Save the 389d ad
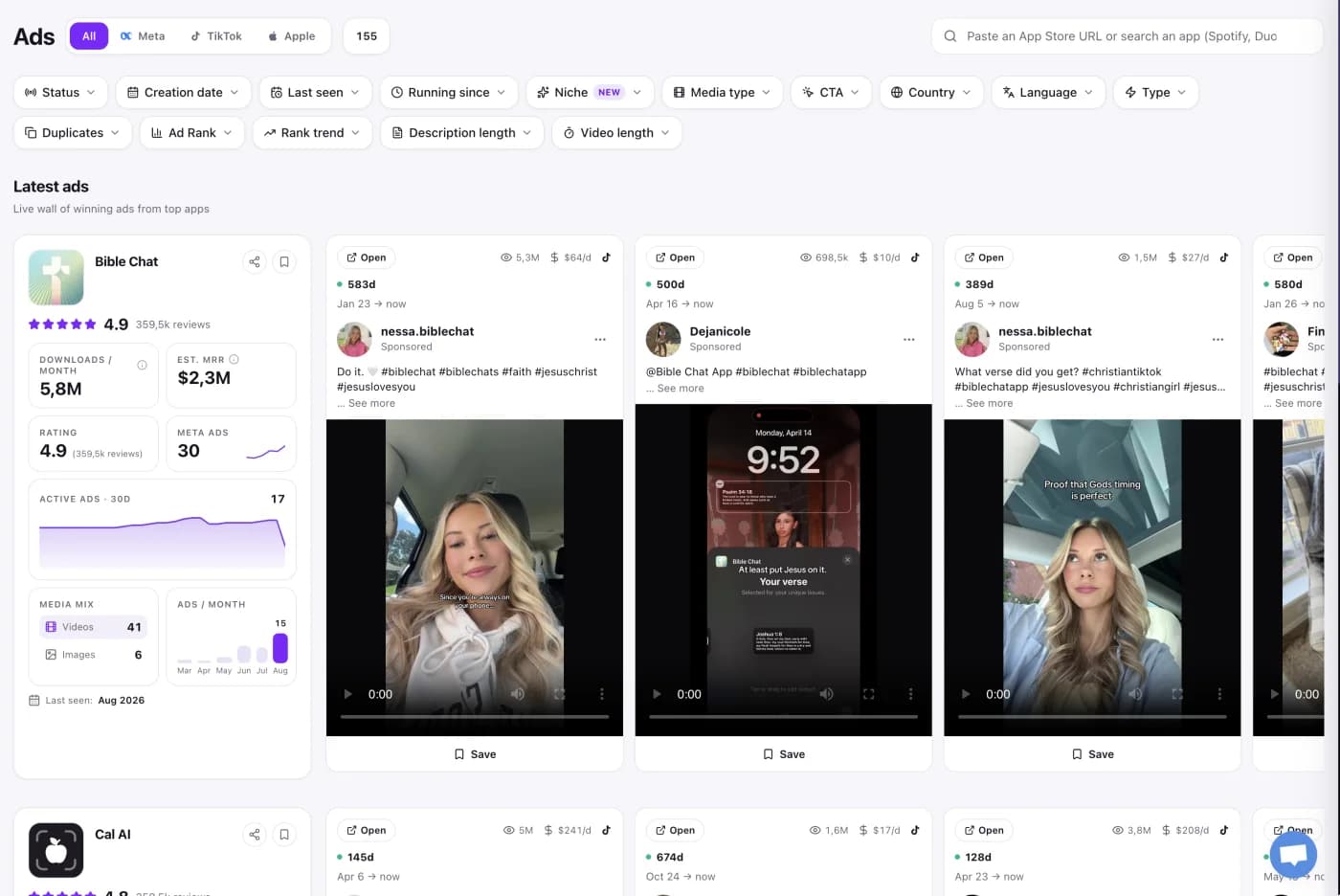 tap(1092, 754)
